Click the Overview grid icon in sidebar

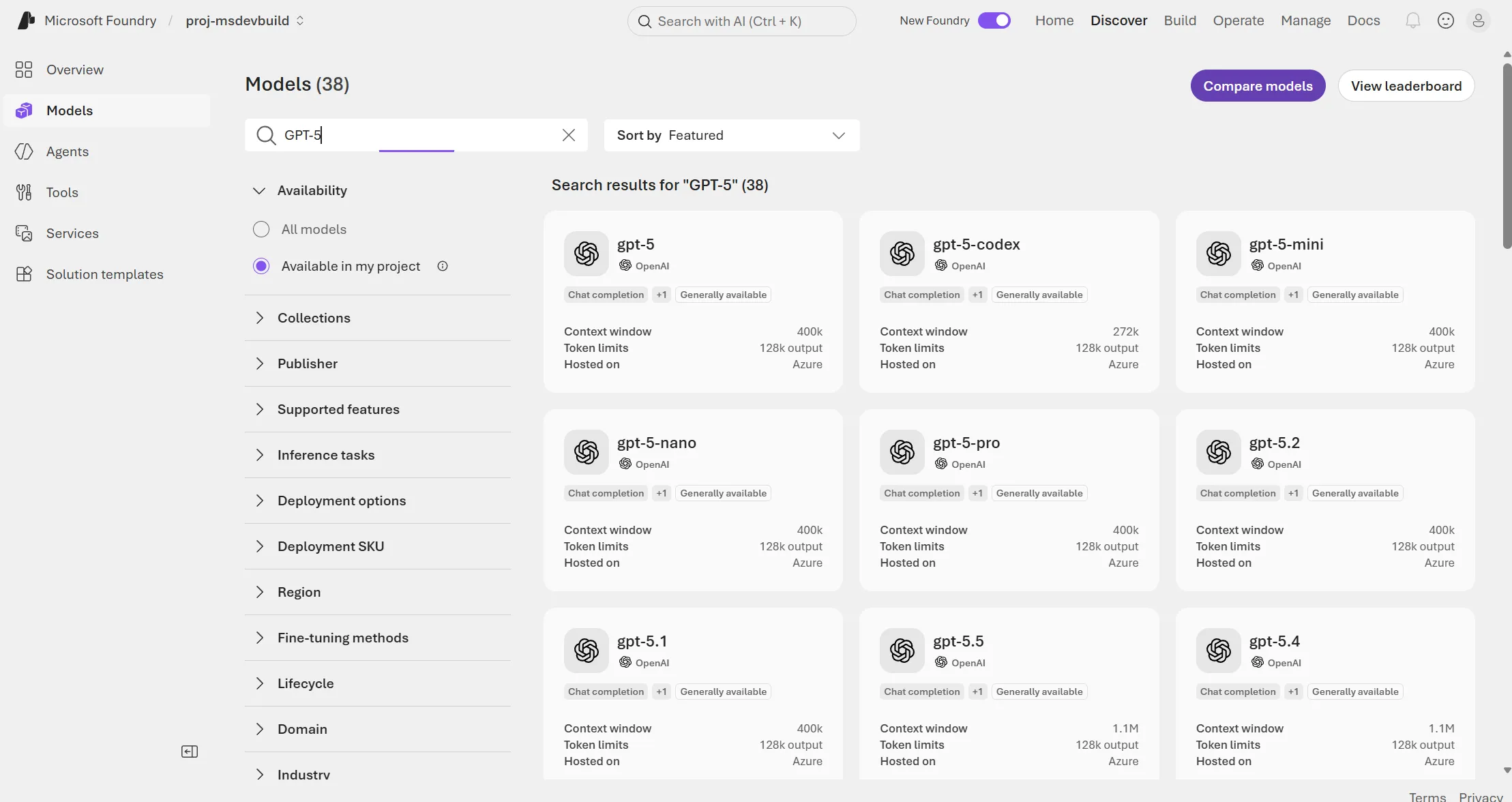tap(24, 70)
